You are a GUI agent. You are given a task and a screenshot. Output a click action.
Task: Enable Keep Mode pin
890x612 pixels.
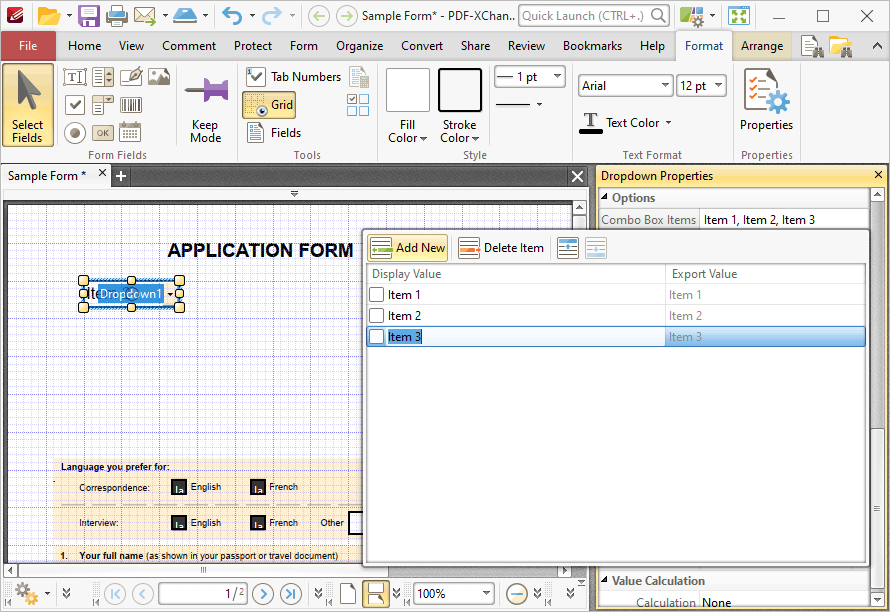[x=205, y=106]
